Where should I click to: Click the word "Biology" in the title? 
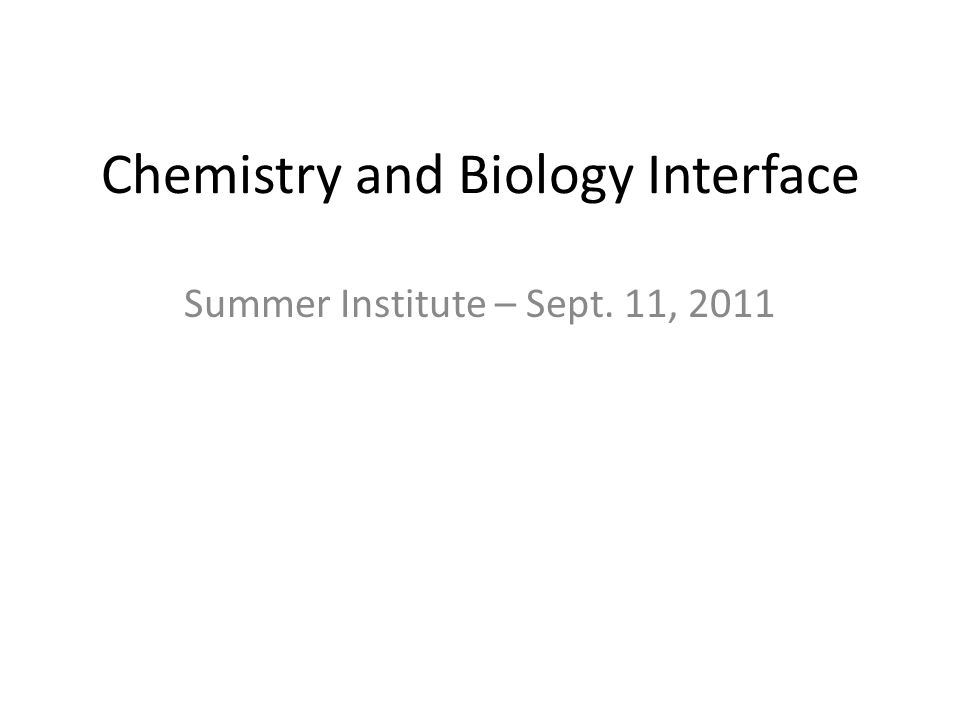pyautogui.click(x=546, y=176)
